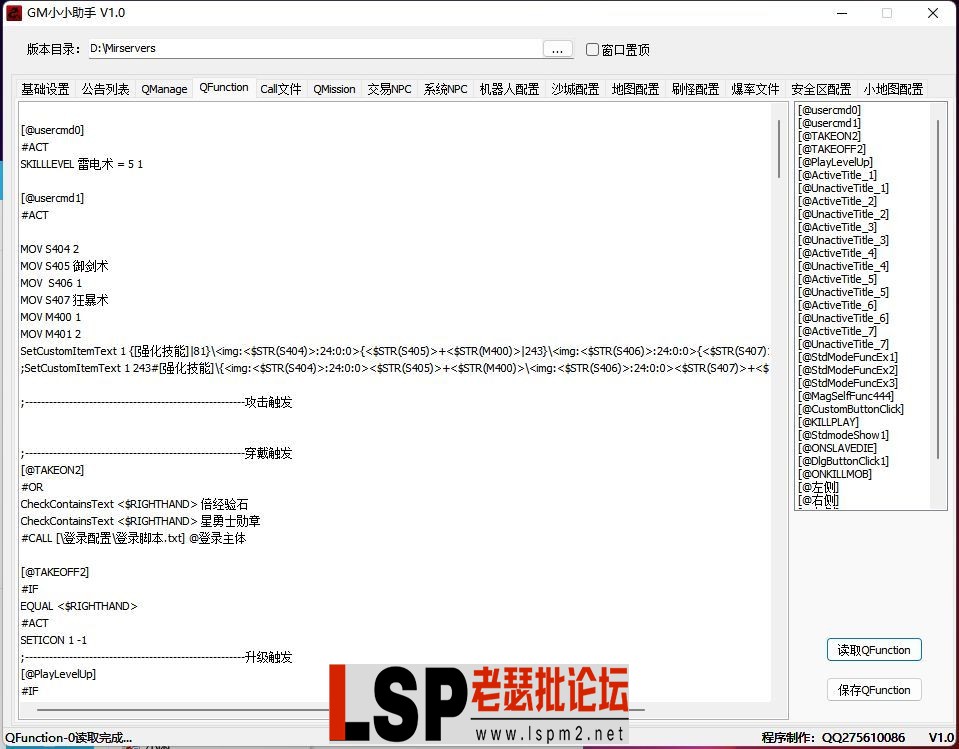The image size is (959, 749).
Task: Select [@usercmd0] in the function list
Action: pyautogui.click(x=829, y=110)
